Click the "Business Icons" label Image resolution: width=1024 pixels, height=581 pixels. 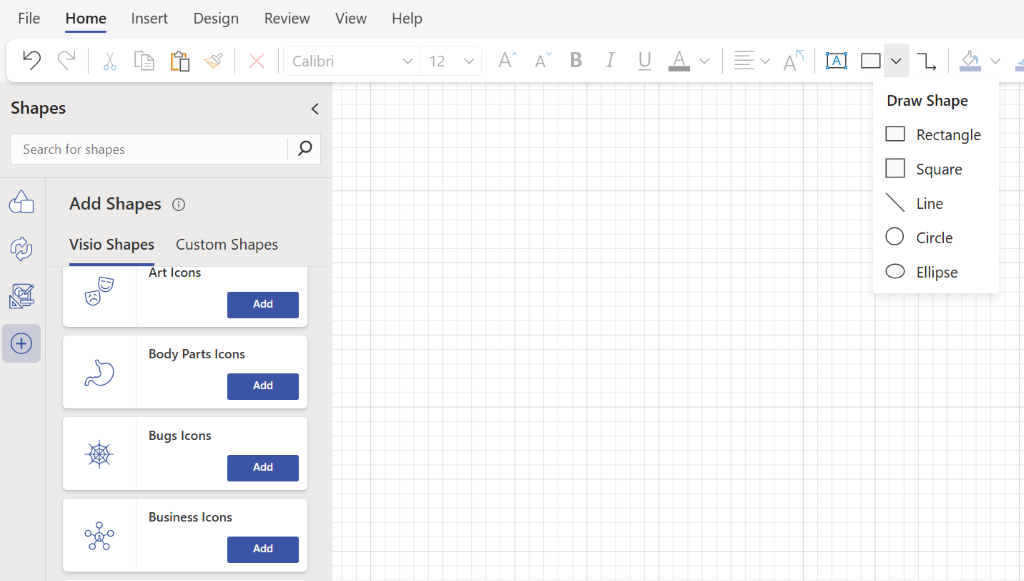[x=190, y=517]
